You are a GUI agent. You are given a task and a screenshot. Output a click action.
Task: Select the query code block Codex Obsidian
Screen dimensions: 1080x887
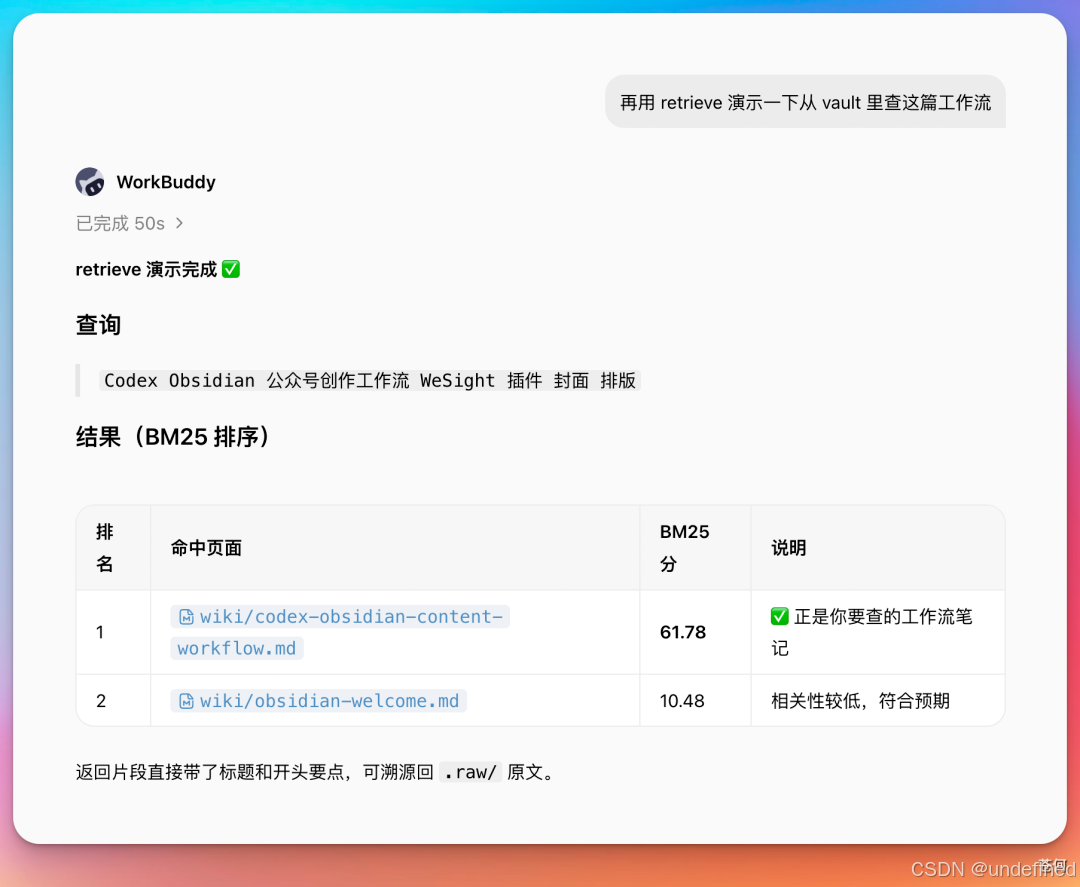[x=370, y=381]
